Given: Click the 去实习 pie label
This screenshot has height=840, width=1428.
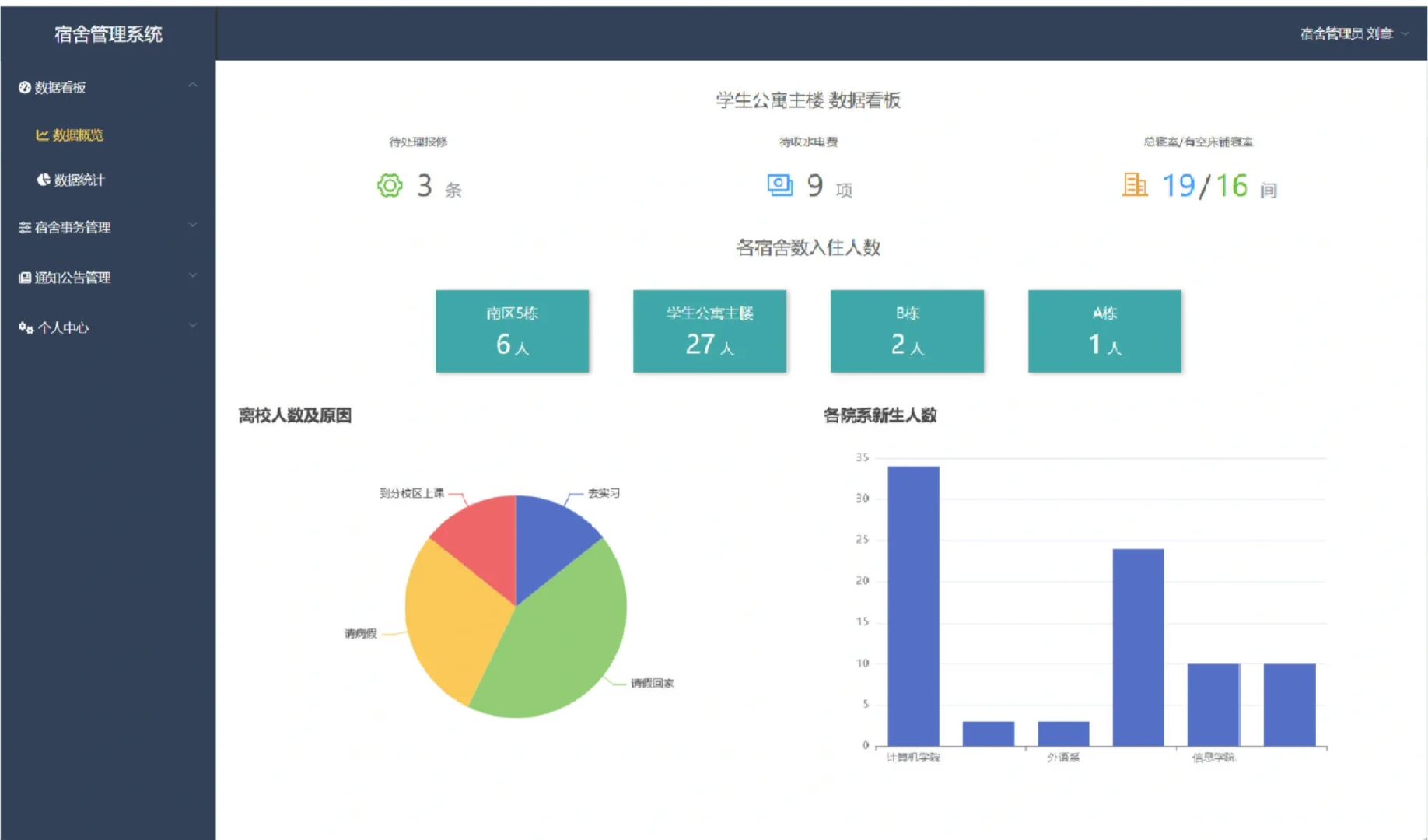Looking at the screenshot, I should 604,493.
